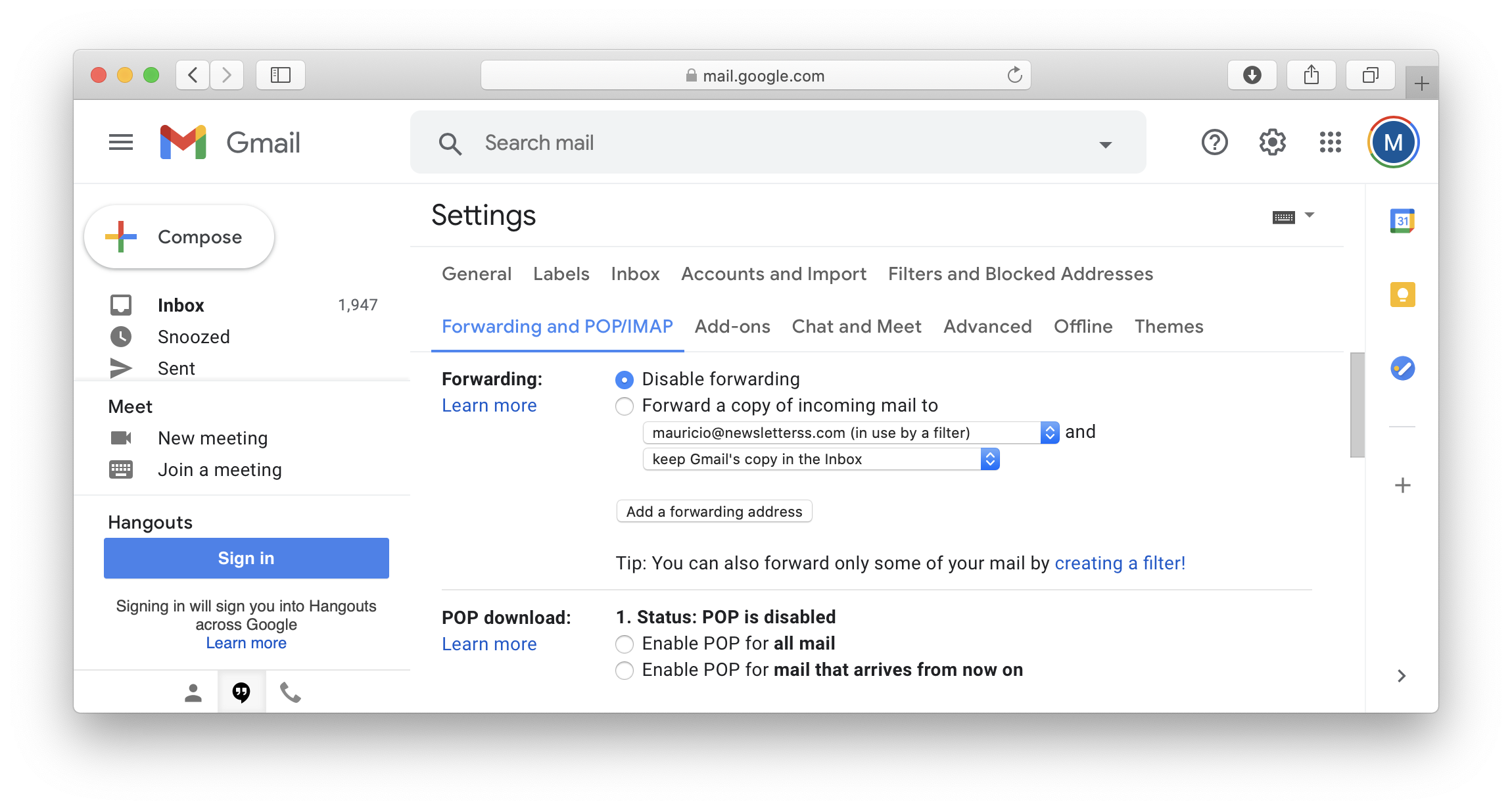Expand search options arrow

[x=1106, y=144]
